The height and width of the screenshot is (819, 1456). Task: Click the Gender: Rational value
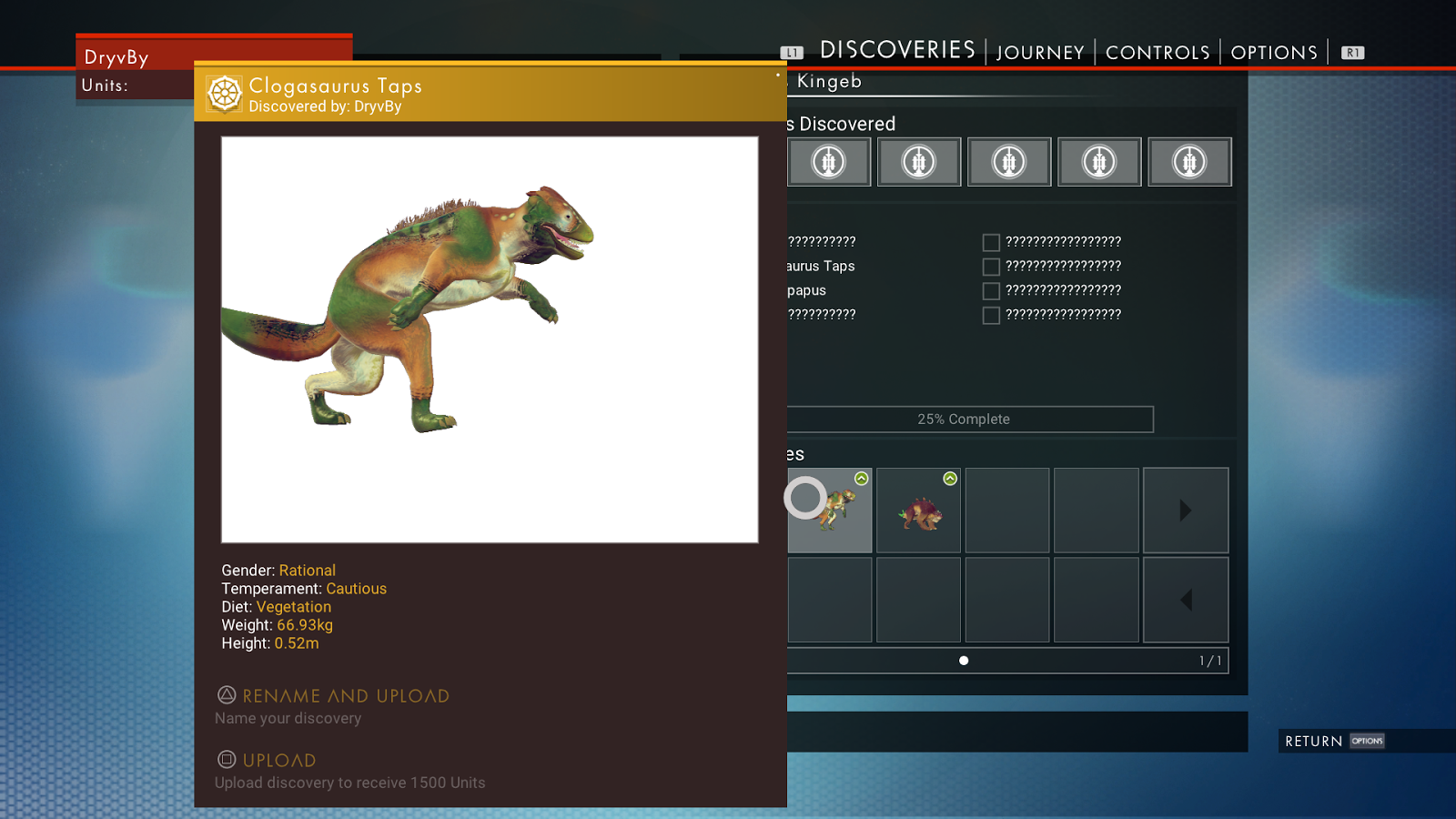307,571
